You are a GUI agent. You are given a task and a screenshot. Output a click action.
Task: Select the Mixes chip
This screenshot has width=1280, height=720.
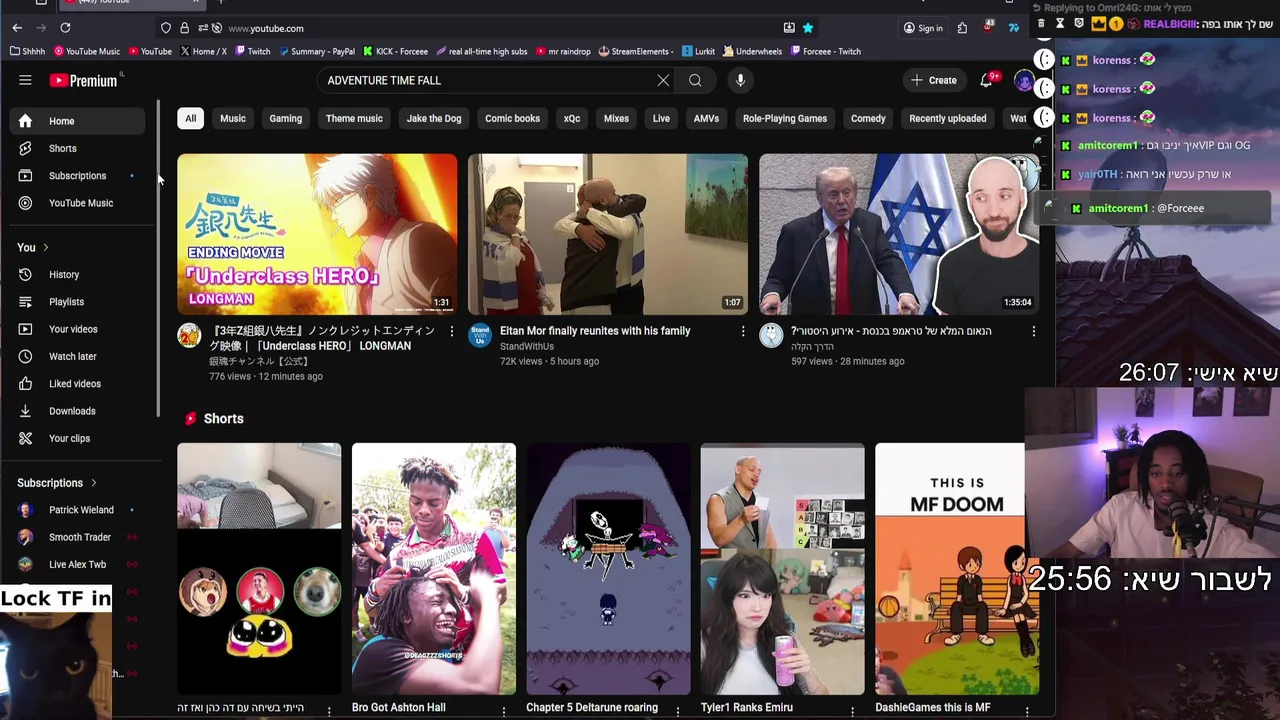[616, 118]
